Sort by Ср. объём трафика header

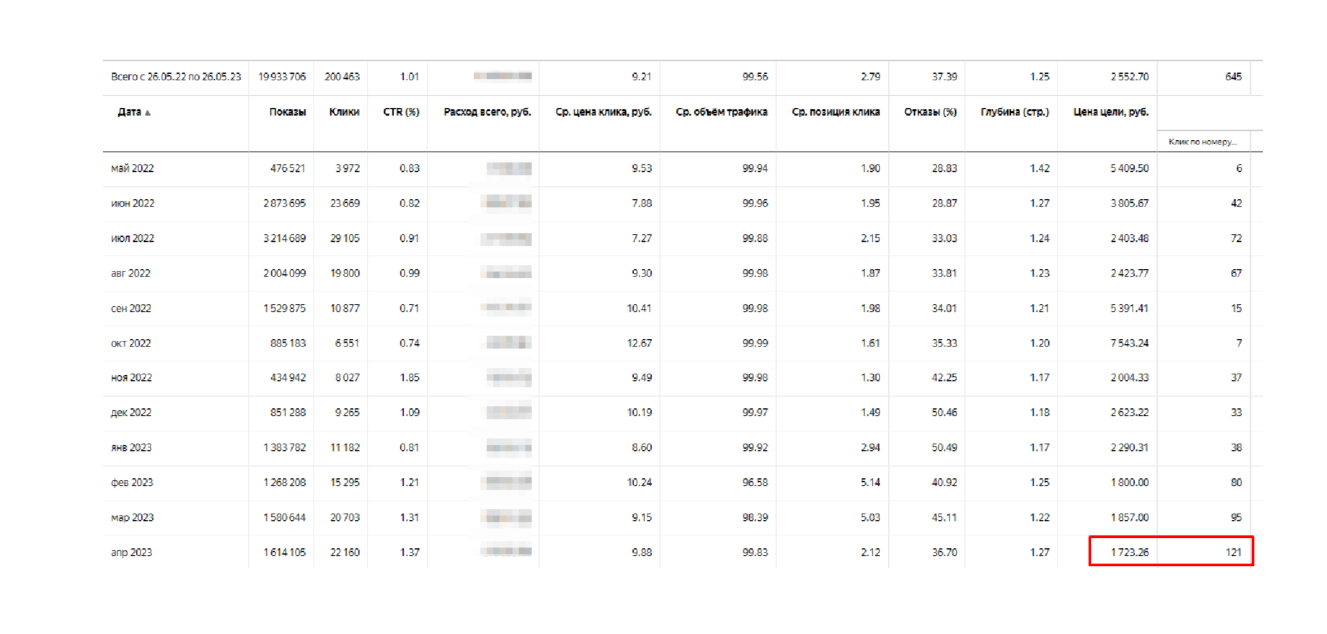click(721, 112)
